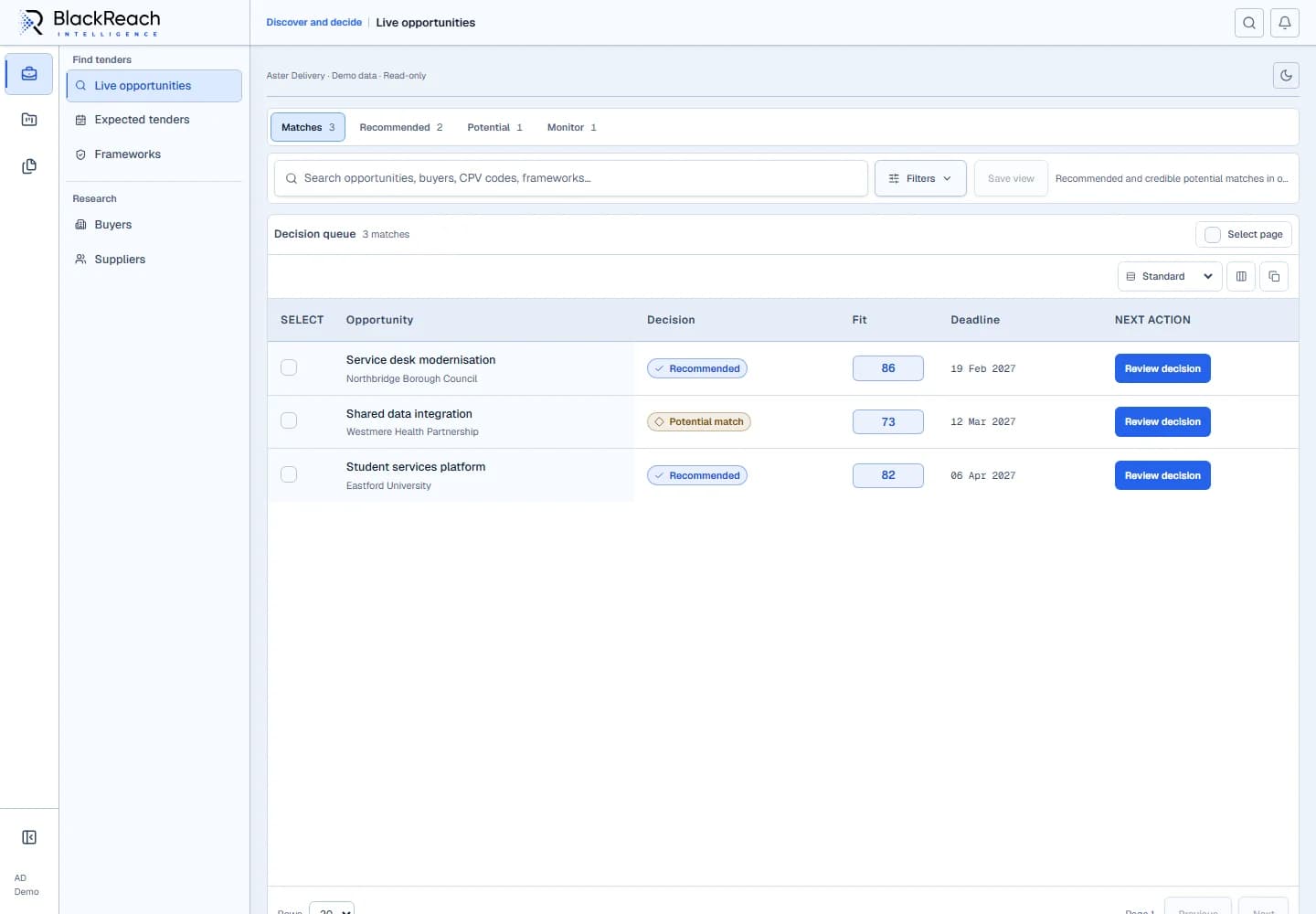Click the Potential match decision badge
This screenshot has height=914, width=1316.
pos(699,421)
